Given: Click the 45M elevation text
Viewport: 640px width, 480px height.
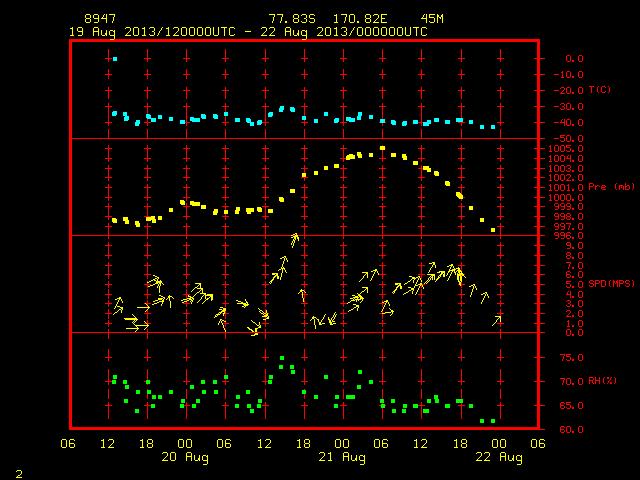Looking at the screenshot, I should pyautogui.click(x=432, y=19).
